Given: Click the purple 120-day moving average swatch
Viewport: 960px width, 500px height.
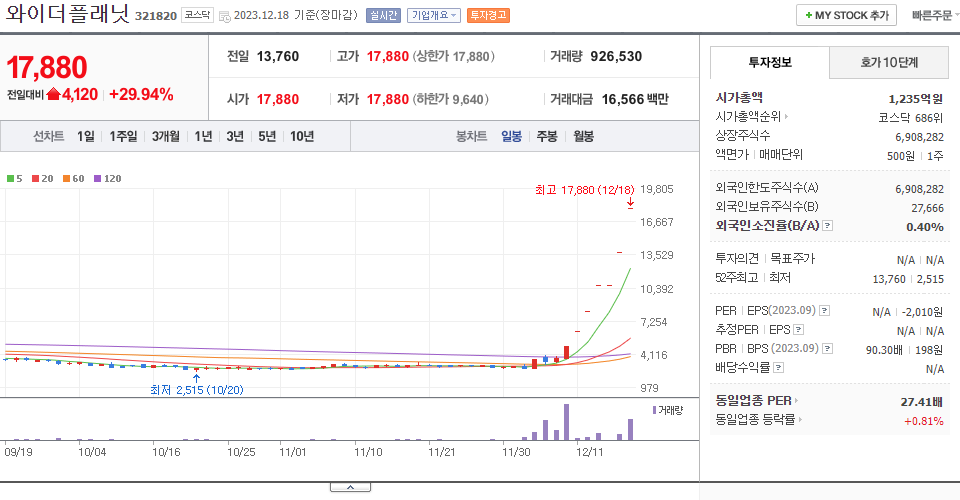Looking at the screenshot, I should point(97,179).
